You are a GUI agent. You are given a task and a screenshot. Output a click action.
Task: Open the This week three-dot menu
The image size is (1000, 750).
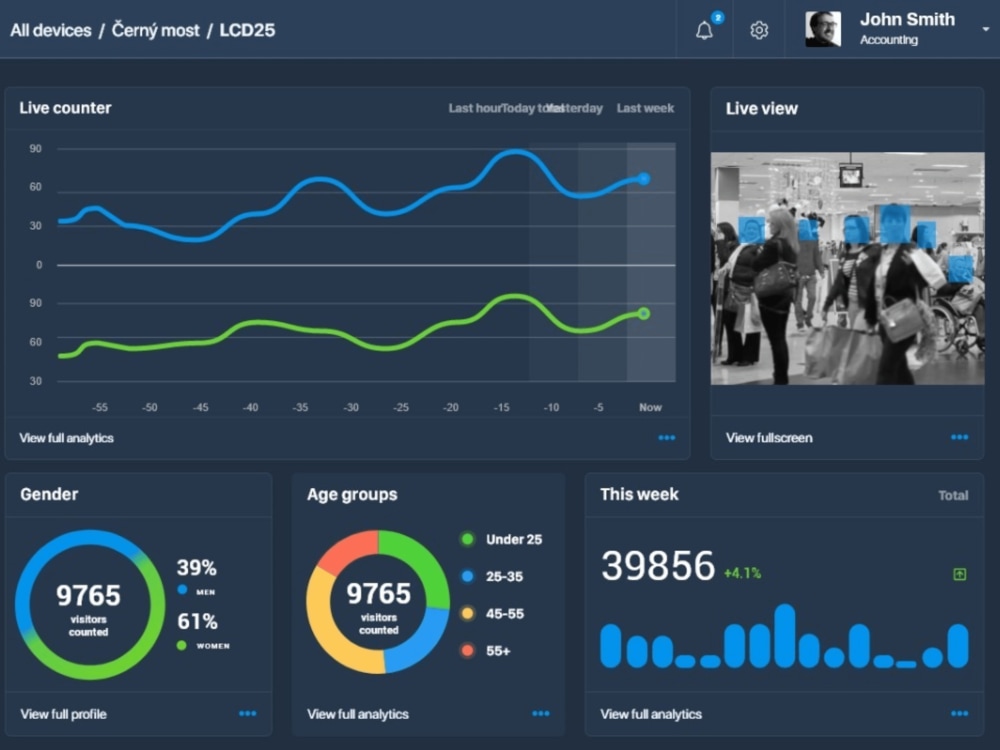click(x=959, y=714)
